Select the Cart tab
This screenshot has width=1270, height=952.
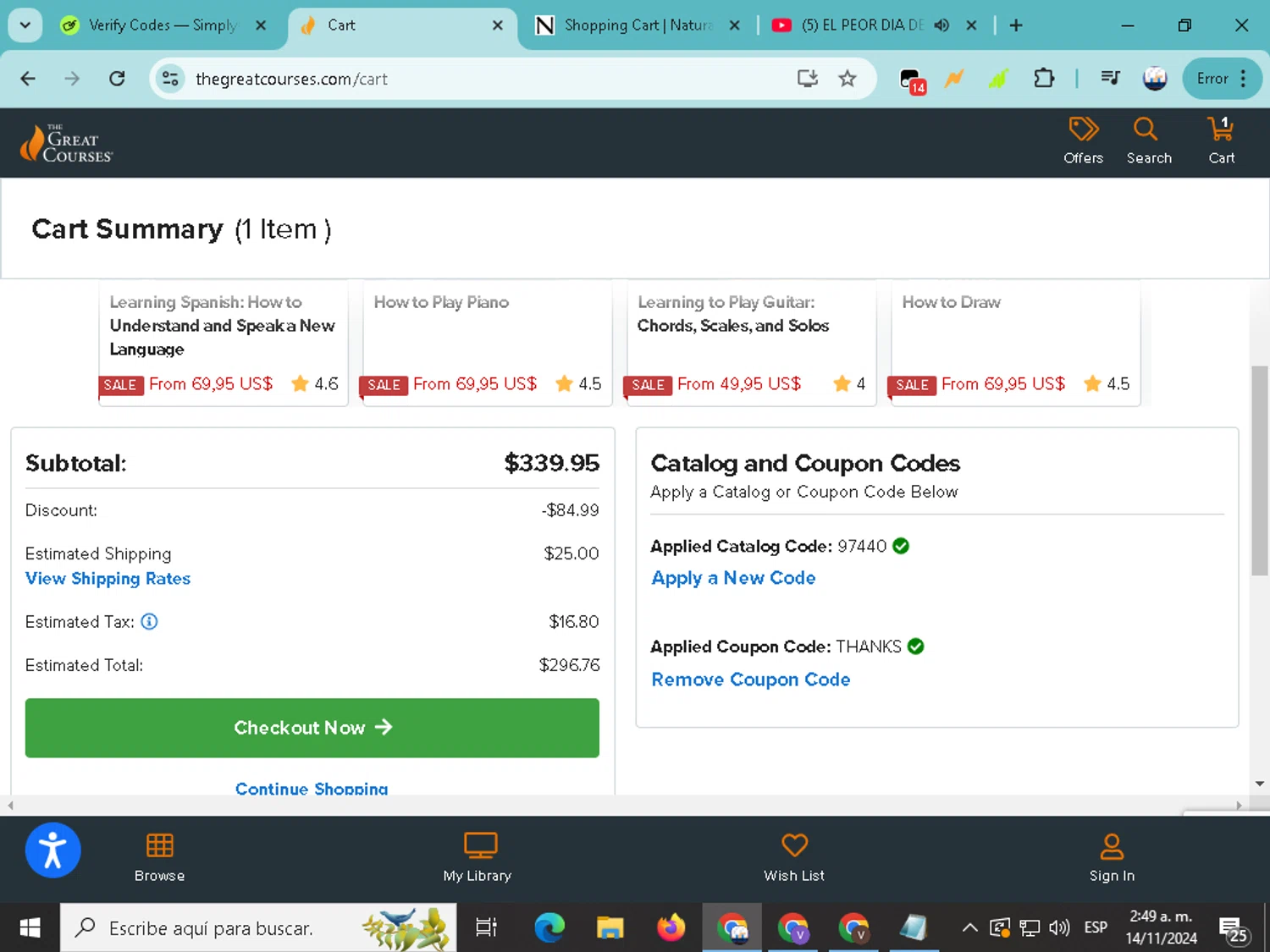[x=402, y=25]
